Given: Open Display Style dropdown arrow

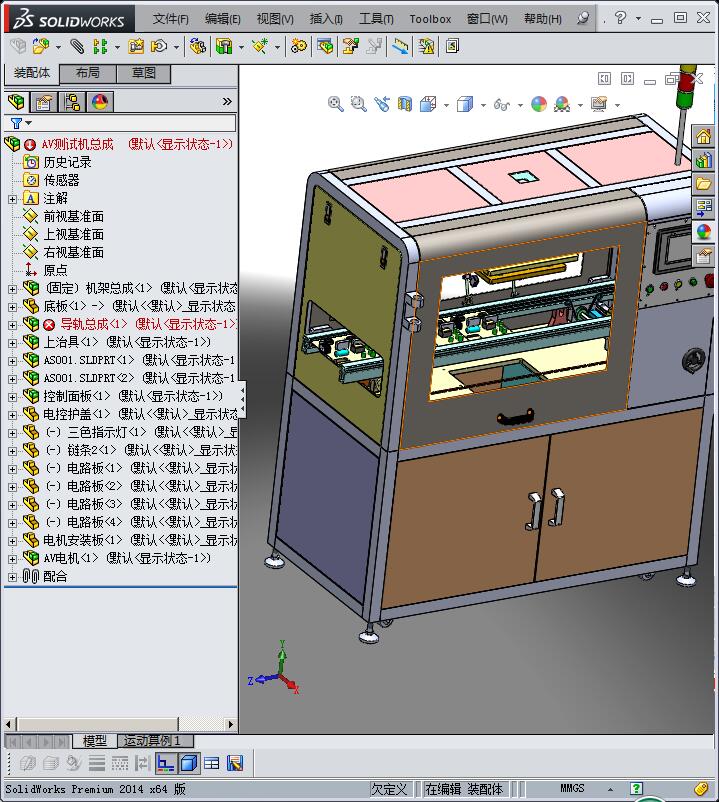Looking at the screenshot, I should coord(483,105).
